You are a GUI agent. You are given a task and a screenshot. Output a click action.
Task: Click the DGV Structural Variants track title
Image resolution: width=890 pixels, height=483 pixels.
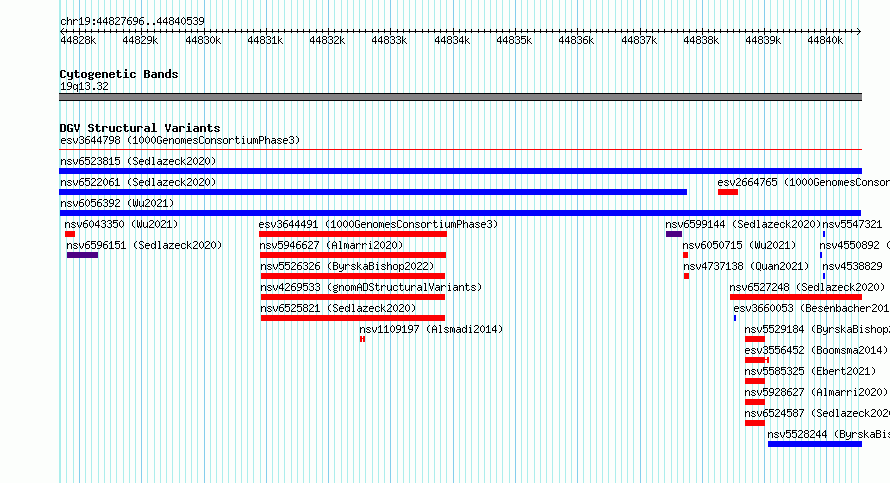click(140, 128)
